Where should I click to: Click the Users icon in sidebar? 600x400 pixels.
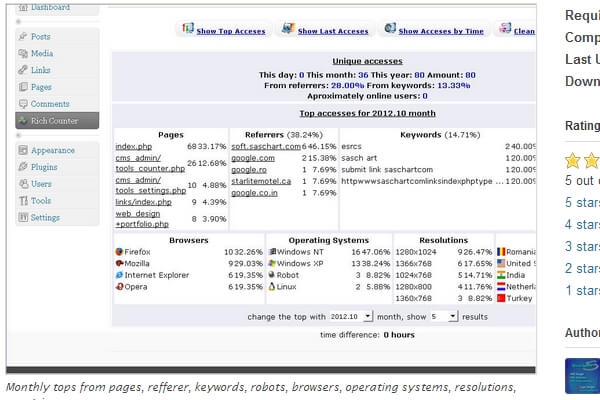click(x=22, y=184)
